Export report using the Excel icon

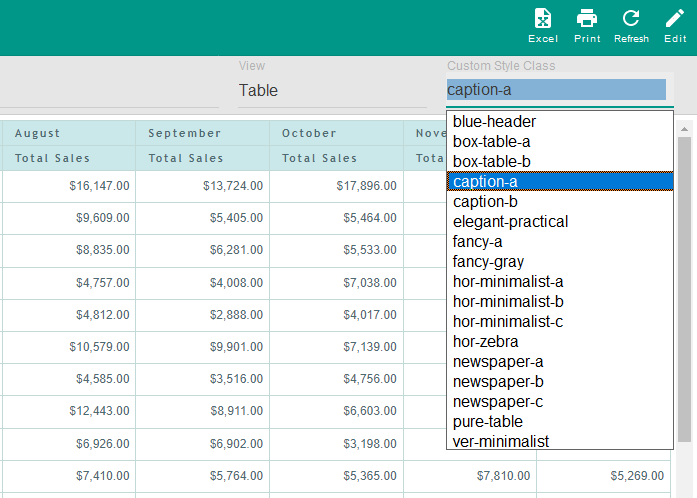(543, 26)
